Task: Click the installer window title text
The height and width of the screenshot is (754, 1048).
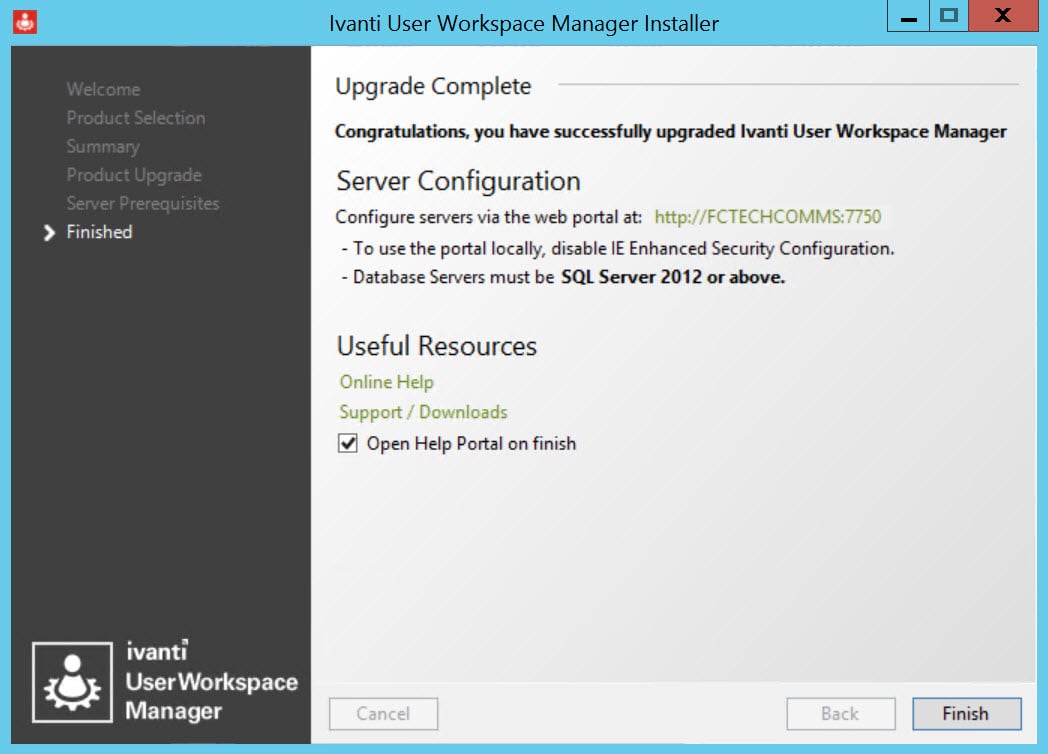Action: pyautogui.click(x=524, y=22)
